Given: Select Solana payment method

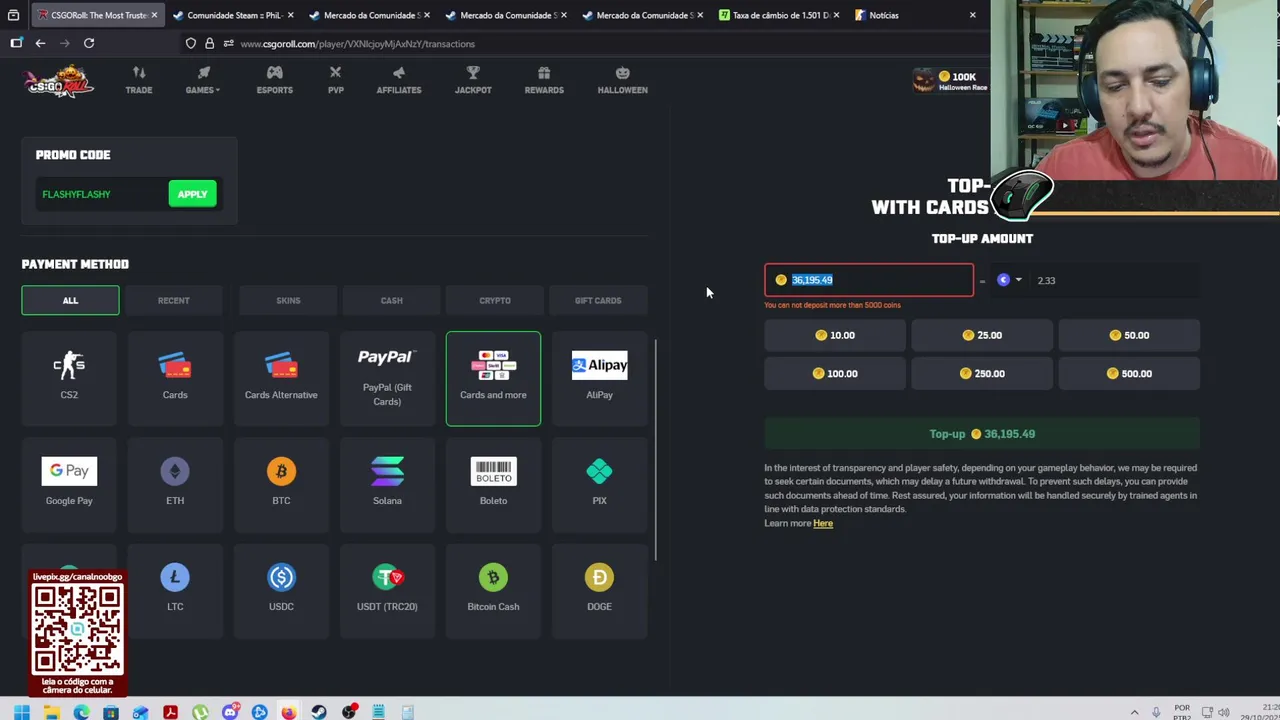Looking at the screenshot, I should click(387, 484).
